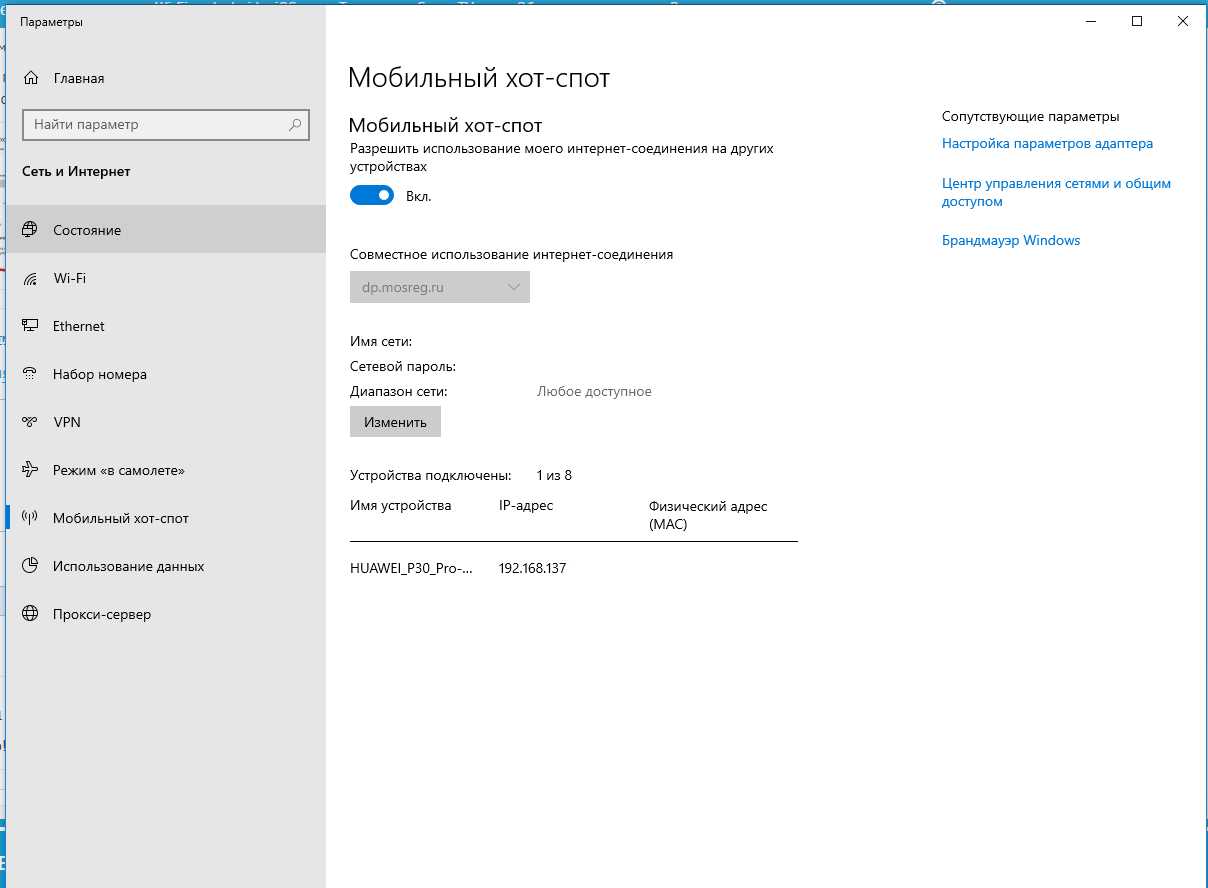1208x888 pixels.
Task: Click the Имя устройства column header
Action: pyautogui.click(x=400, y=506)
